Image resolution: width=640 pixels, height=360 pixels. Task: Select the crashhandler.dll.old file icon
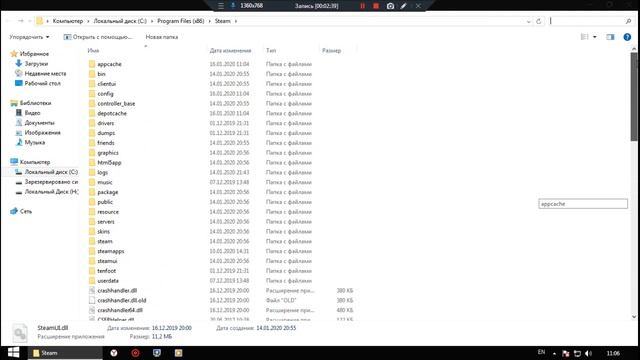coord(92,300)
